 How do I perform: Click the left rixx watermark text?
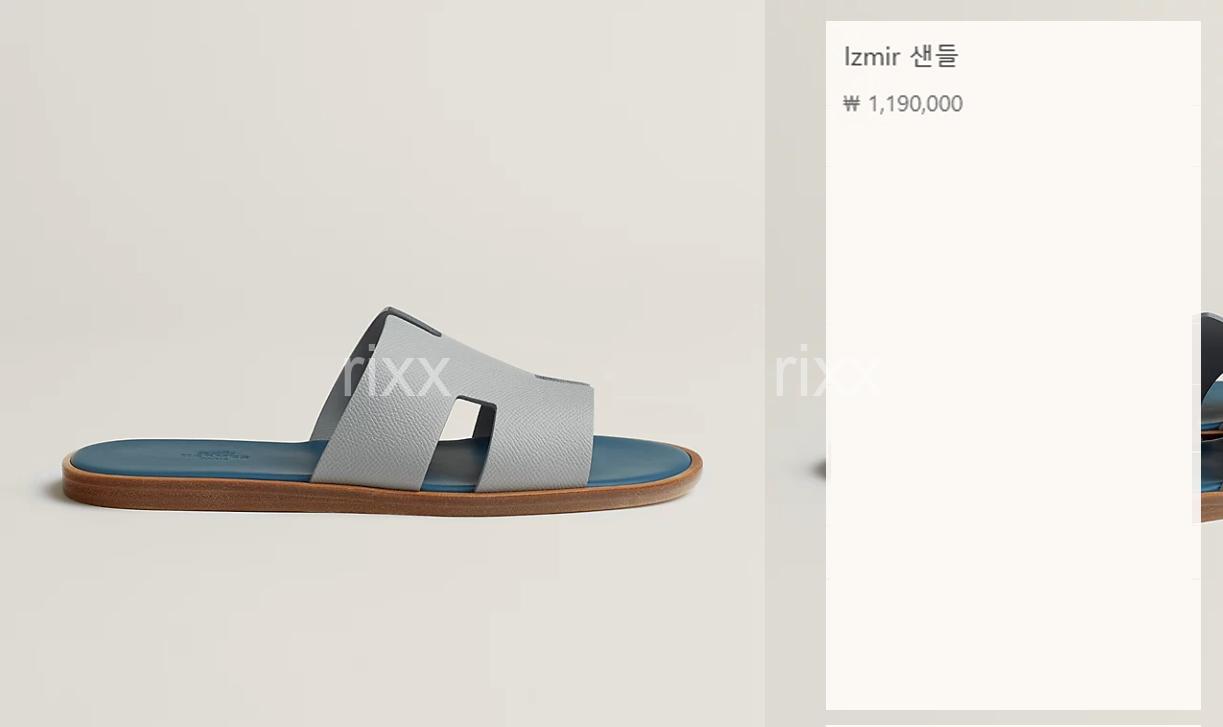(x=395, y=371)
